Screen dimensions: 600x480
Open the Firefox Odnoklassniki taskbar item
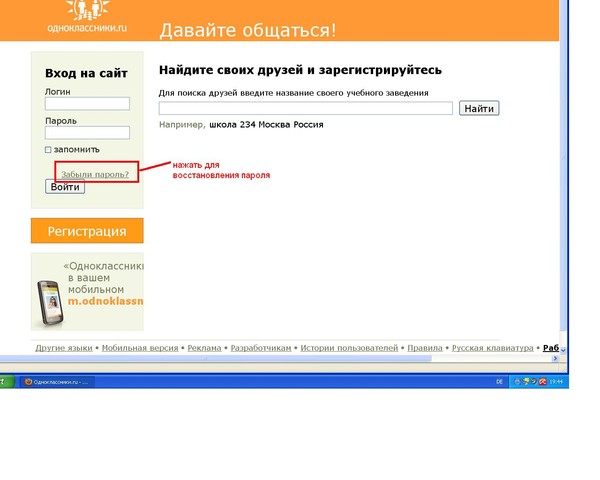pos(57,382)
